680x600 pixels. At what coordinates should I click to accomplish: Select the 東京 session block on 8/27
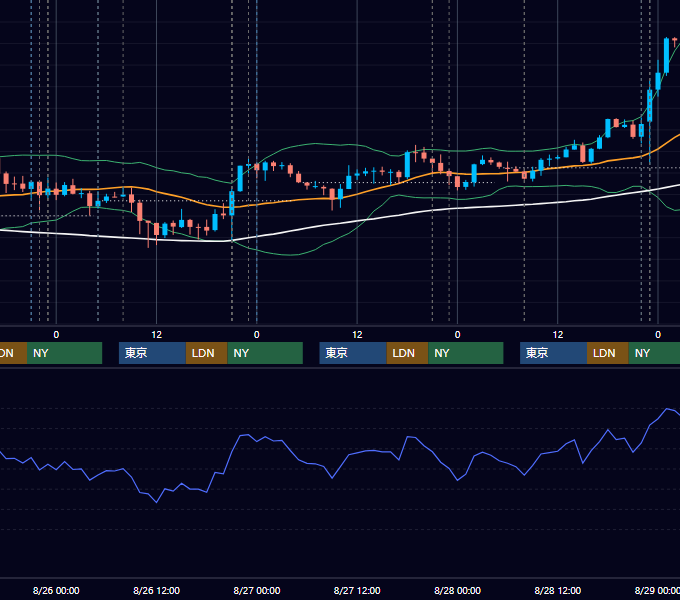(353, 353)
